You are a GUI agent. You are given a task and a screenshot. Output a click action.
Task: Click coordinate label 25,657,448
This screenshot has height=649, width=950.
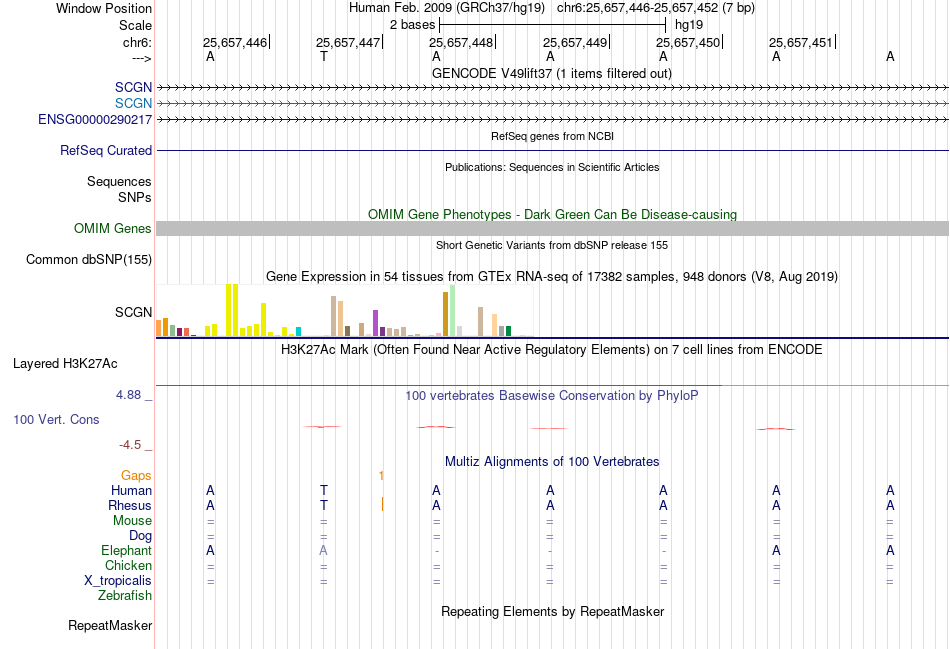[461, 42]
